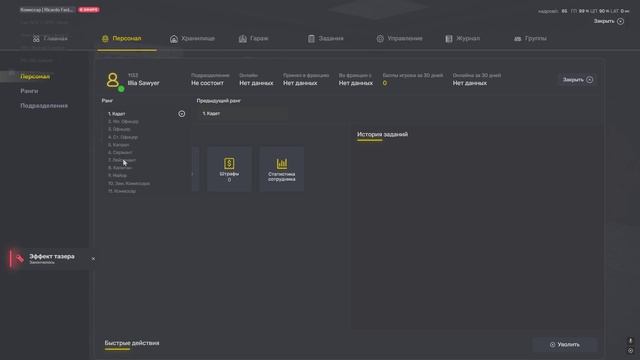This screenshot has width=640, height=360.
Task: Click the Уволить dismiss button
Action: tap(565, 345)
